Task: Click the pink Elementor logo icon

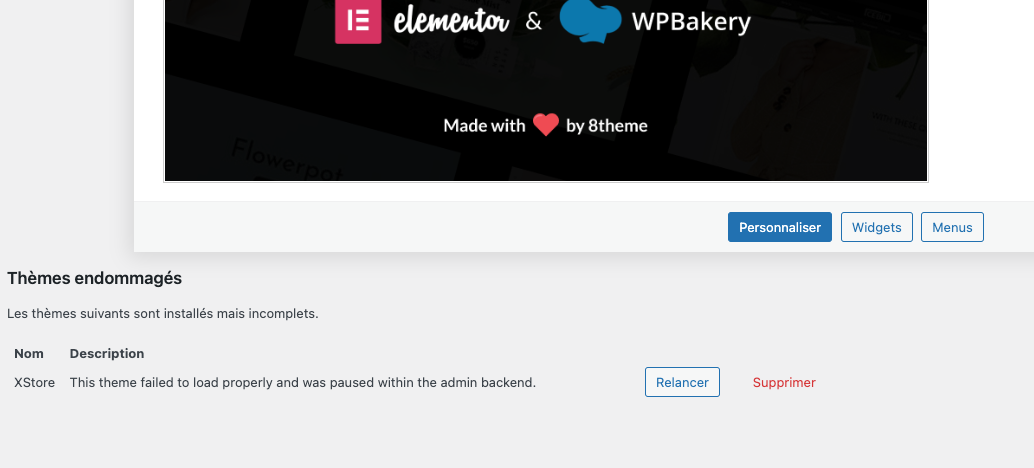Action: coord(356,21)
